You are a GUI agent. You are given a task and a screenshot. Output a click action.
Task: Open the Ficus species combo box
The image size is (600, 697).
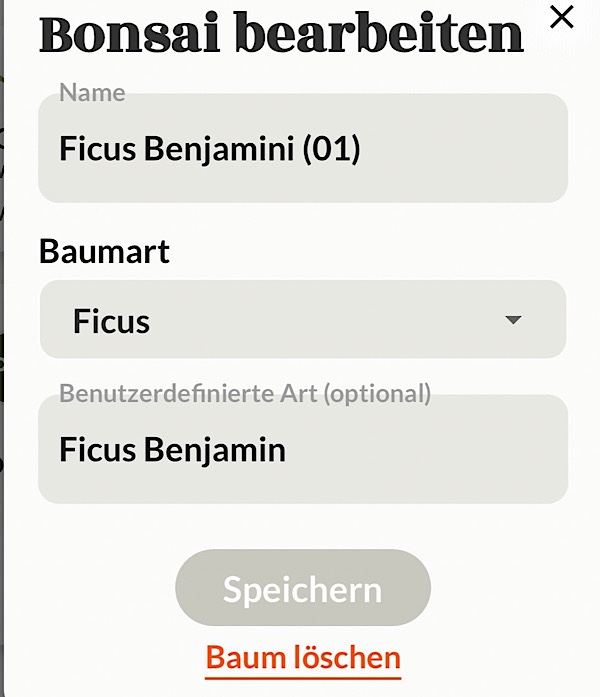coord(303,319)
